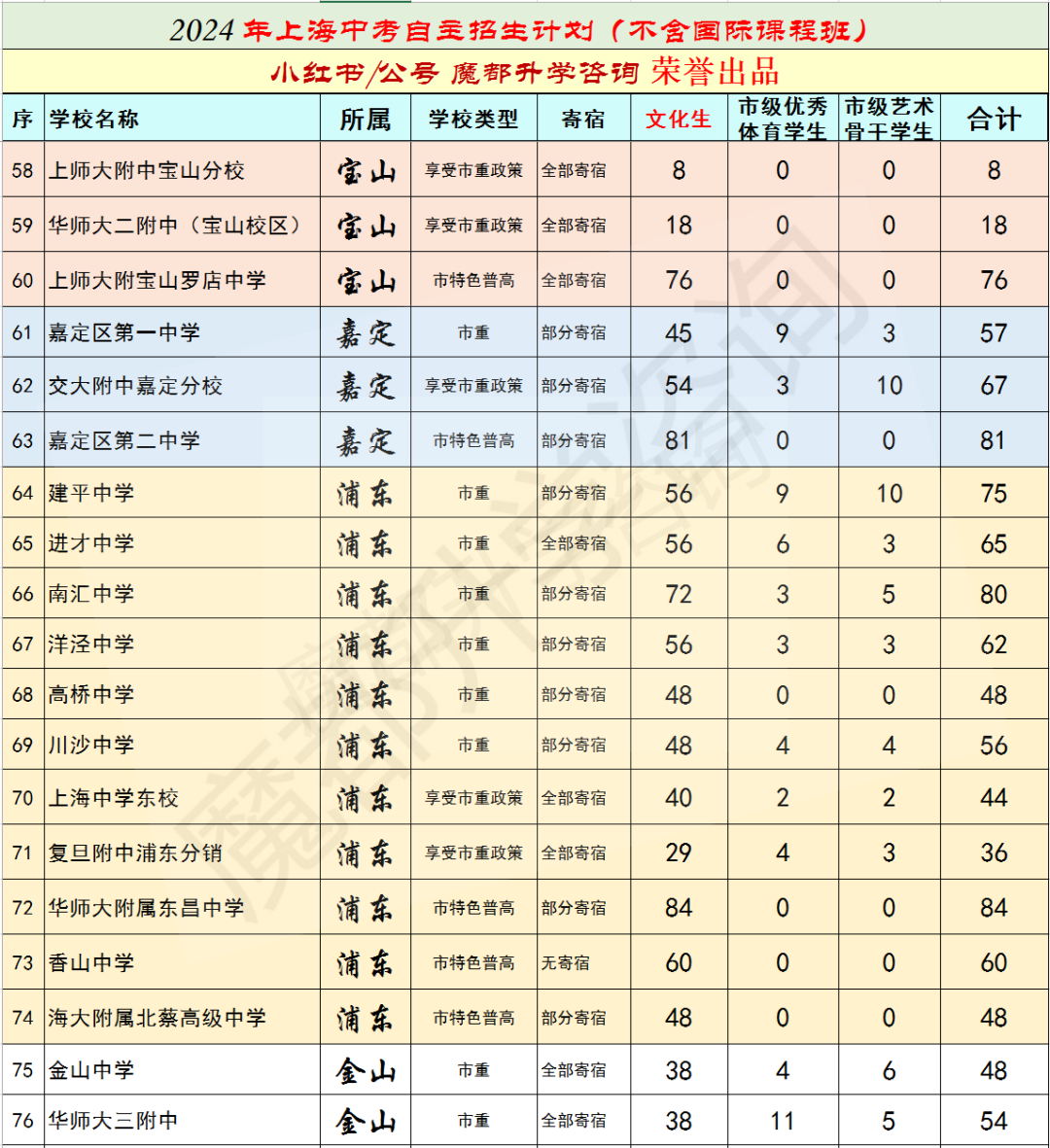Click sports value 9 in 嘉定区第一中学 row

783,333
